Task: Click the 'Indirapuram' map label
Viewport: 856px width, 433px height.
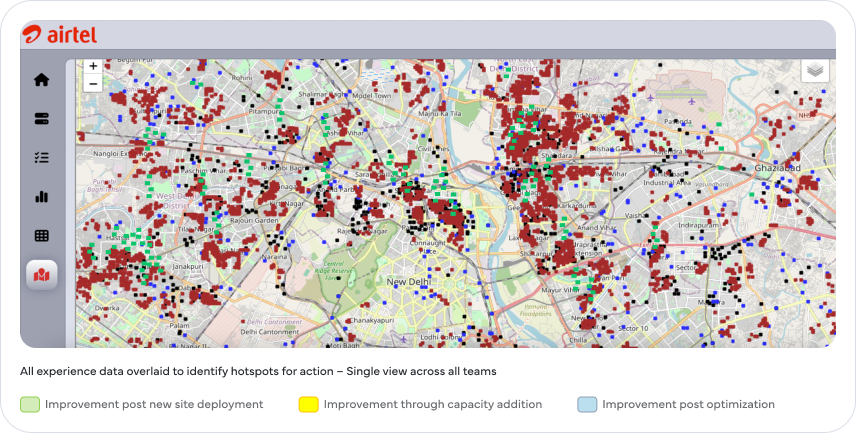Action: [x=699, y=226]
